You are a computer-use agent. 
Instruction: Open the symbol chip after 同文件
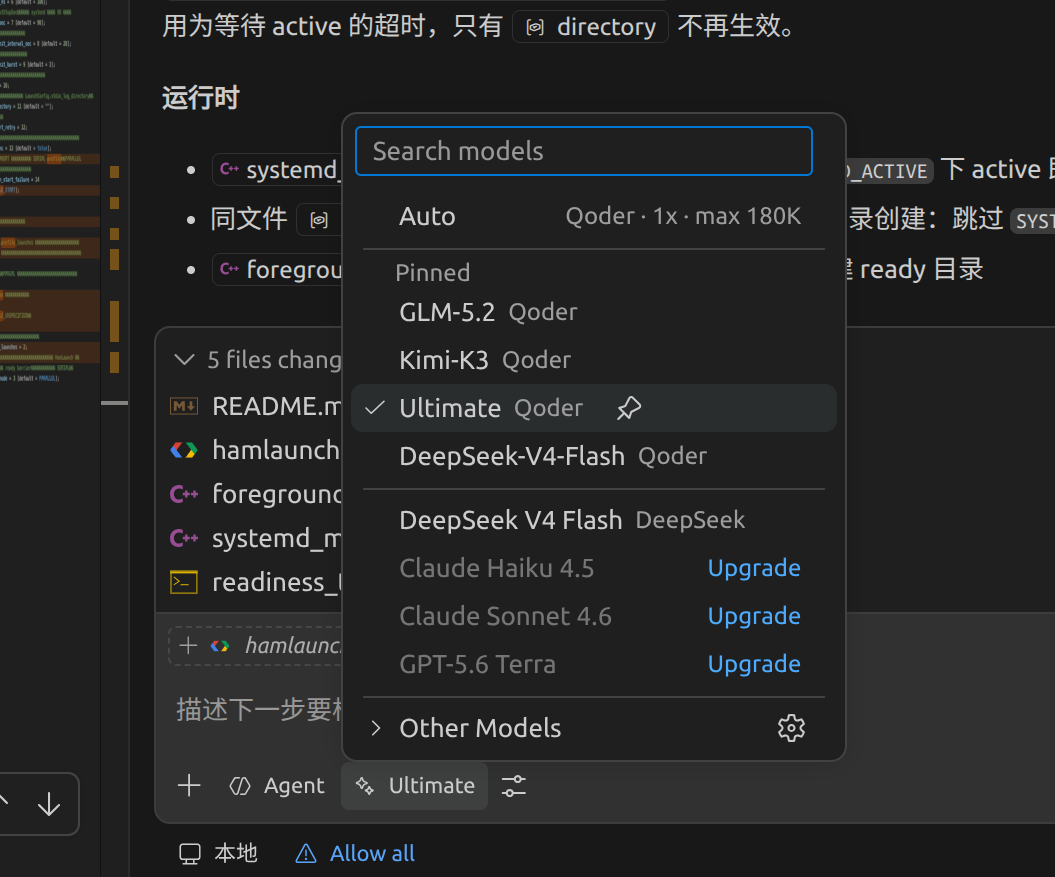coord(320,219)
